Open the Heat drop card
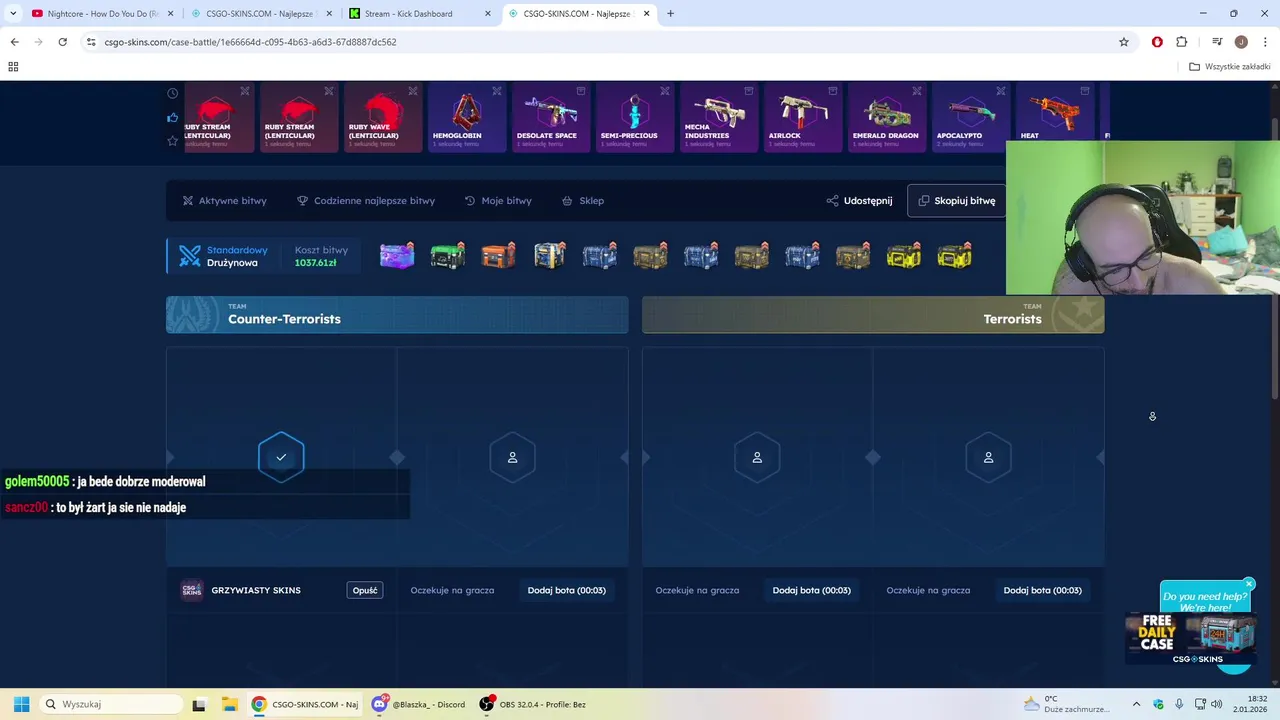1280x720 pixels. click(1055, 118)
